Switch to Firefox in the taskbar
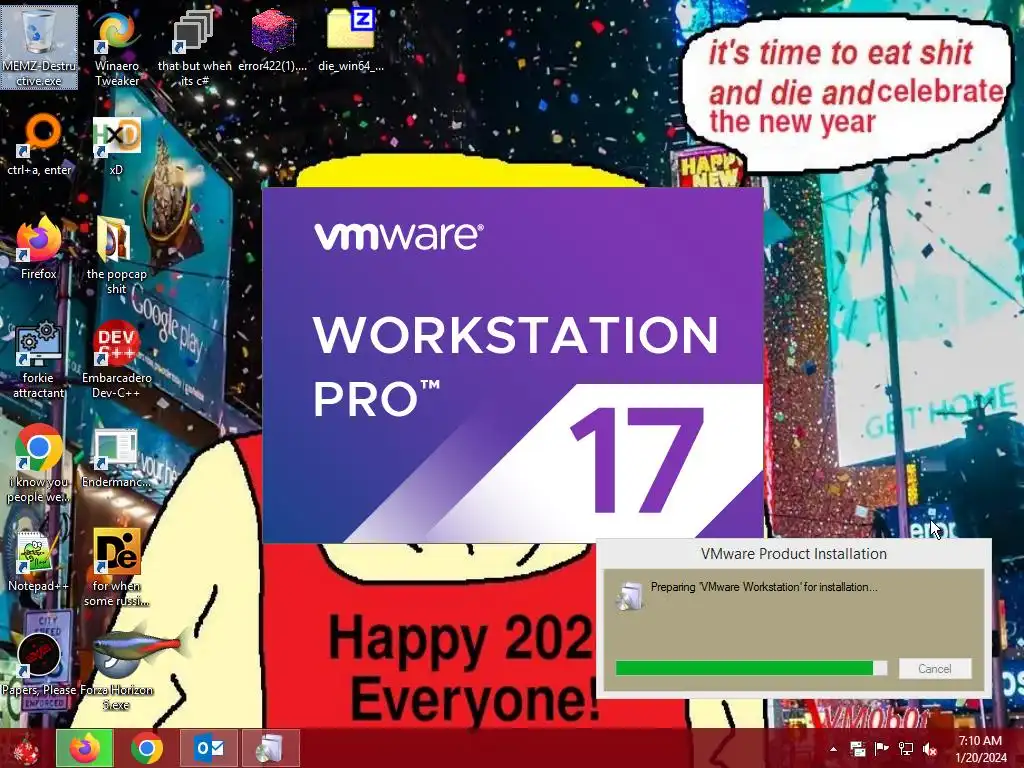The image size is (1024, 768). click(84, 748)
